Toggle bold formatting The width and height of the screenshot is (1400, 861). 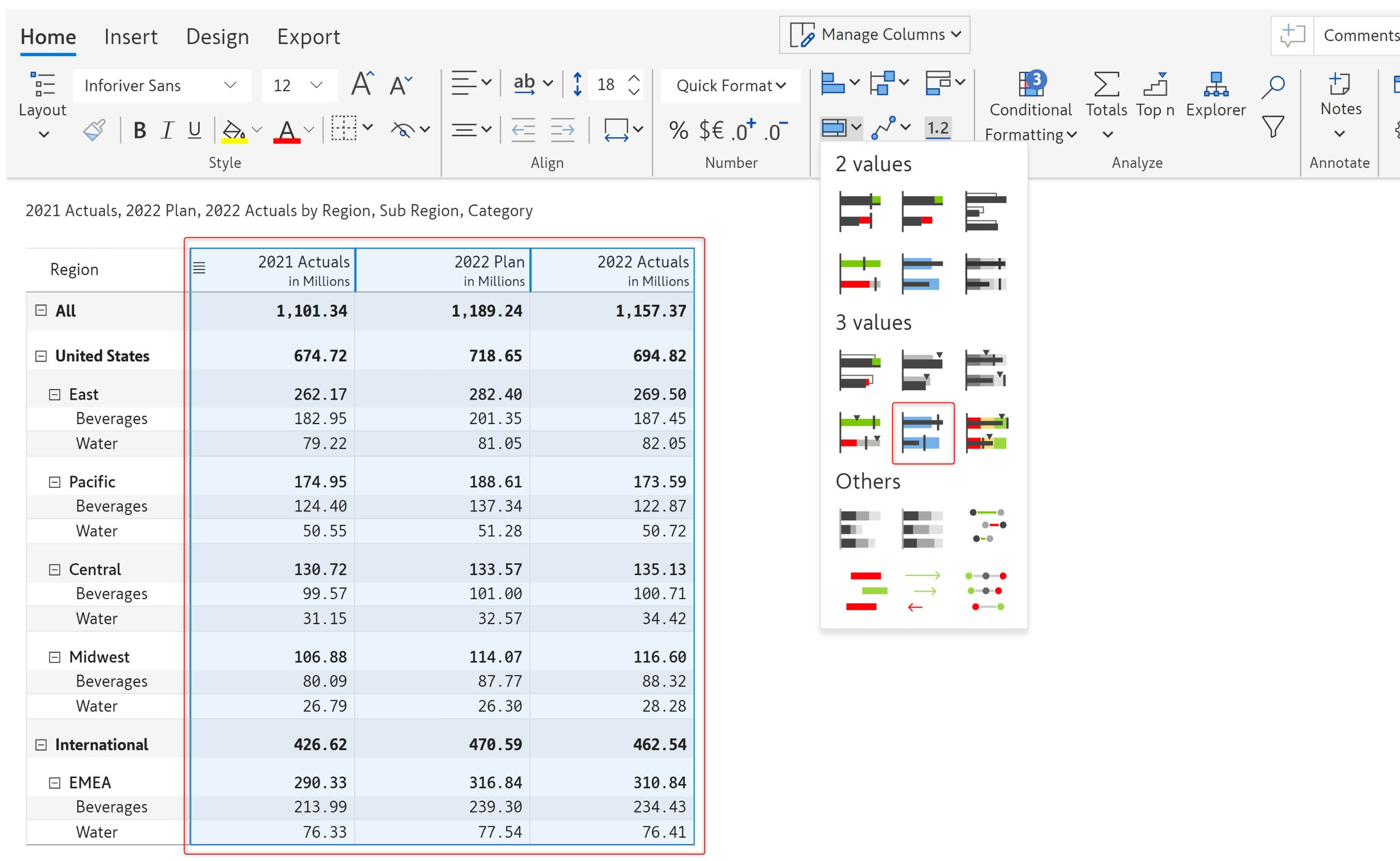point(139,130)
